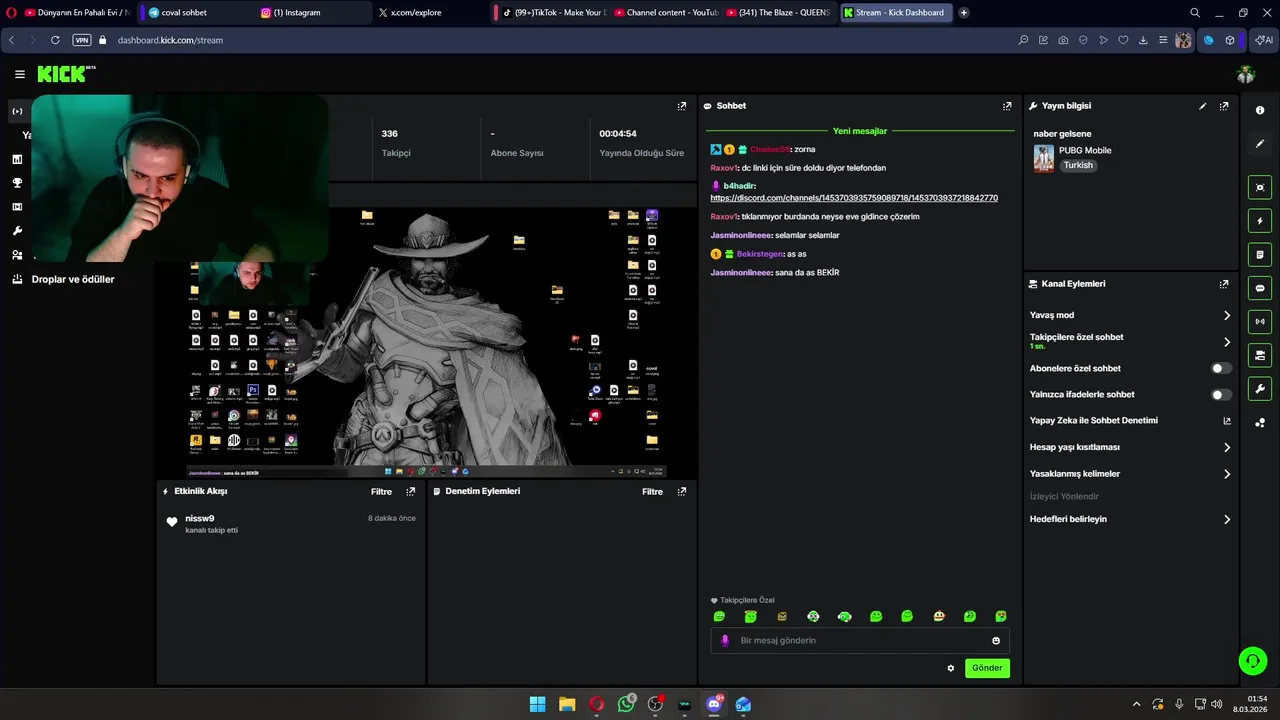Switch to the coval sohbet tab
Screen dimensions: 1280x720
[196, 13]
